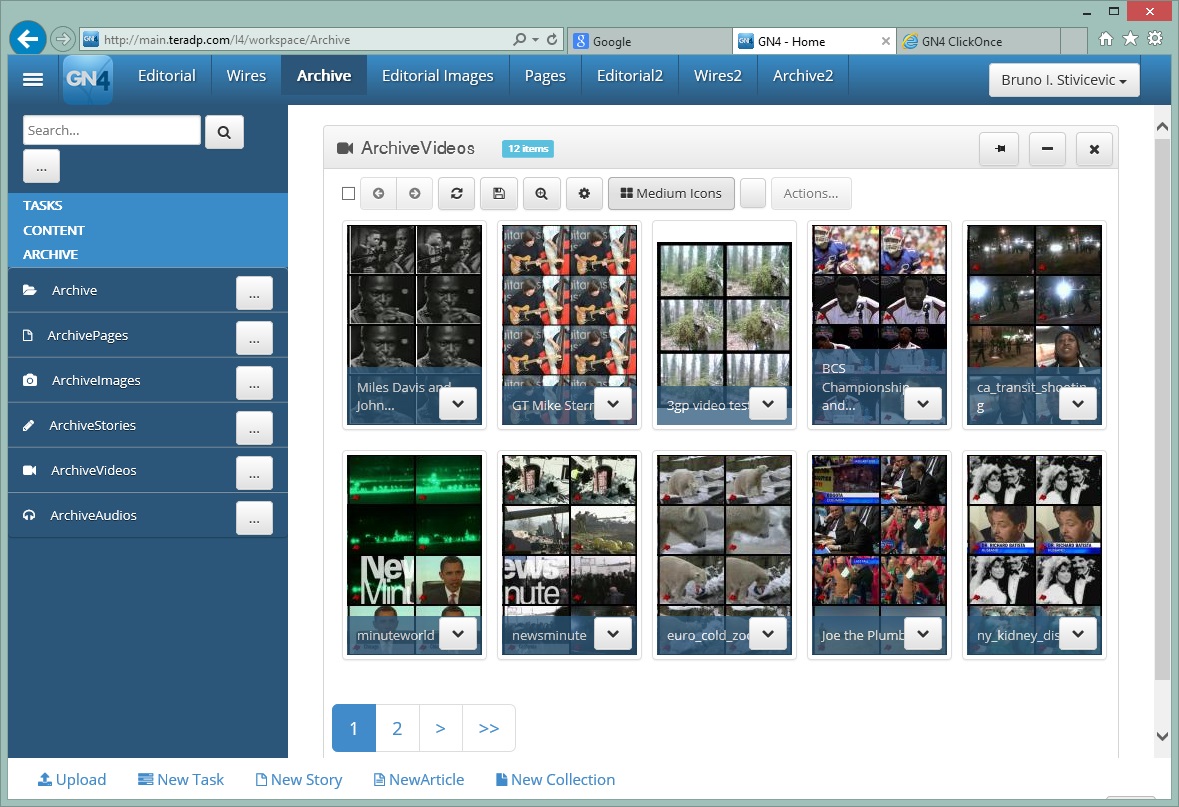Click NewArticle link
This screenshot has width=1179, height=807.
(x=419, y=780)
